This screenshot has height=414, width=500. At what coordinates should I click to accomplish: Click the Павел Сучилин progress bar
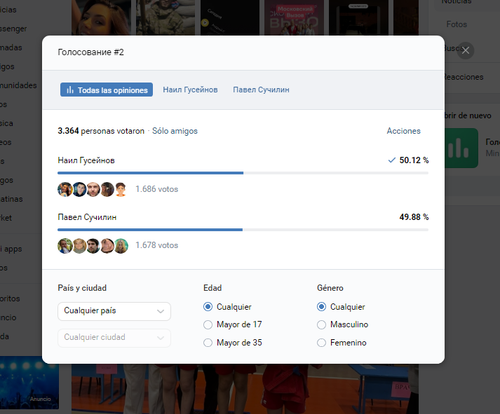[243, 230]
